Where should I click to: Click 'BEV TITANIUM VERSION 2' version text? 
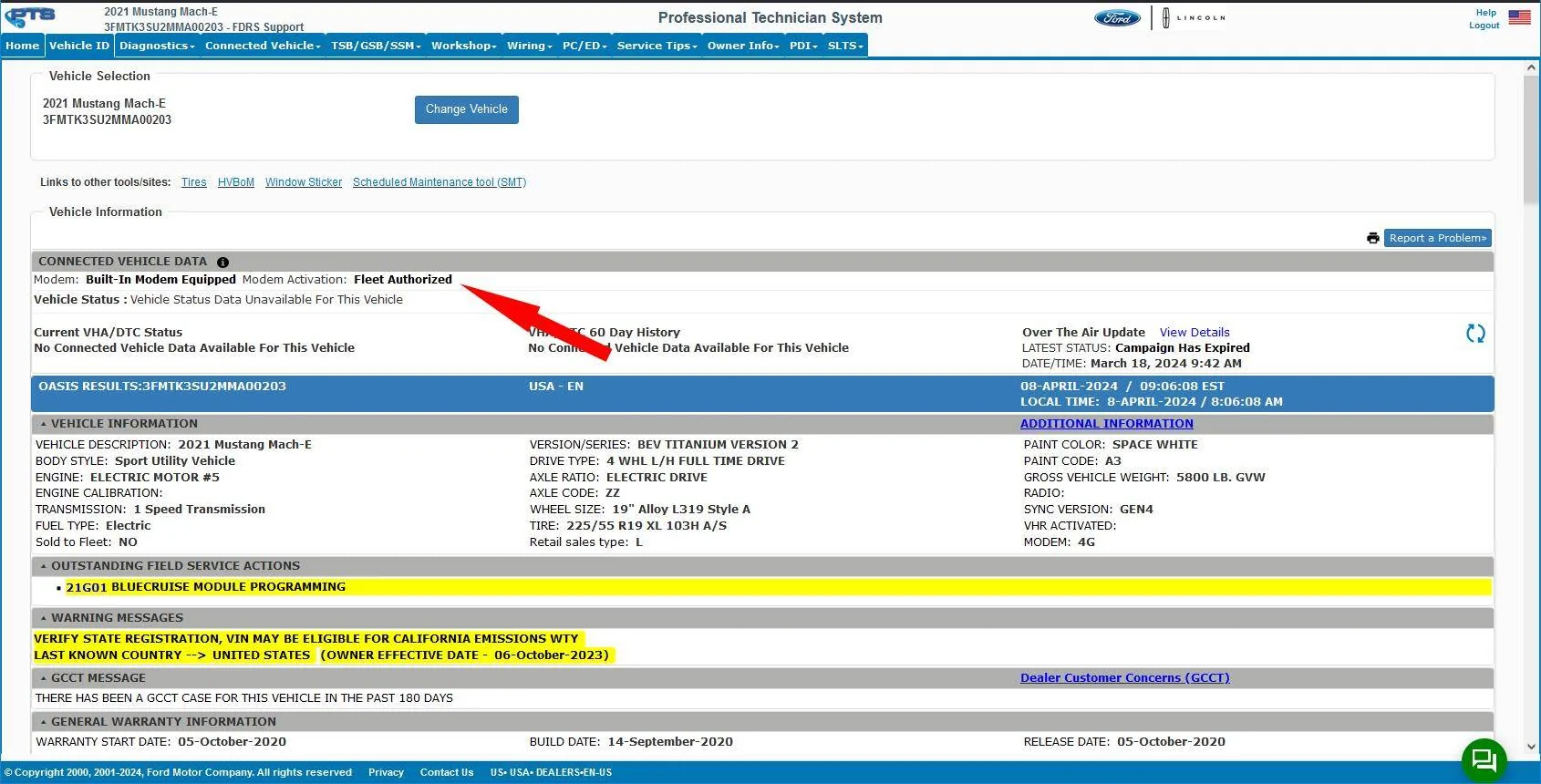tap(718, 445)
